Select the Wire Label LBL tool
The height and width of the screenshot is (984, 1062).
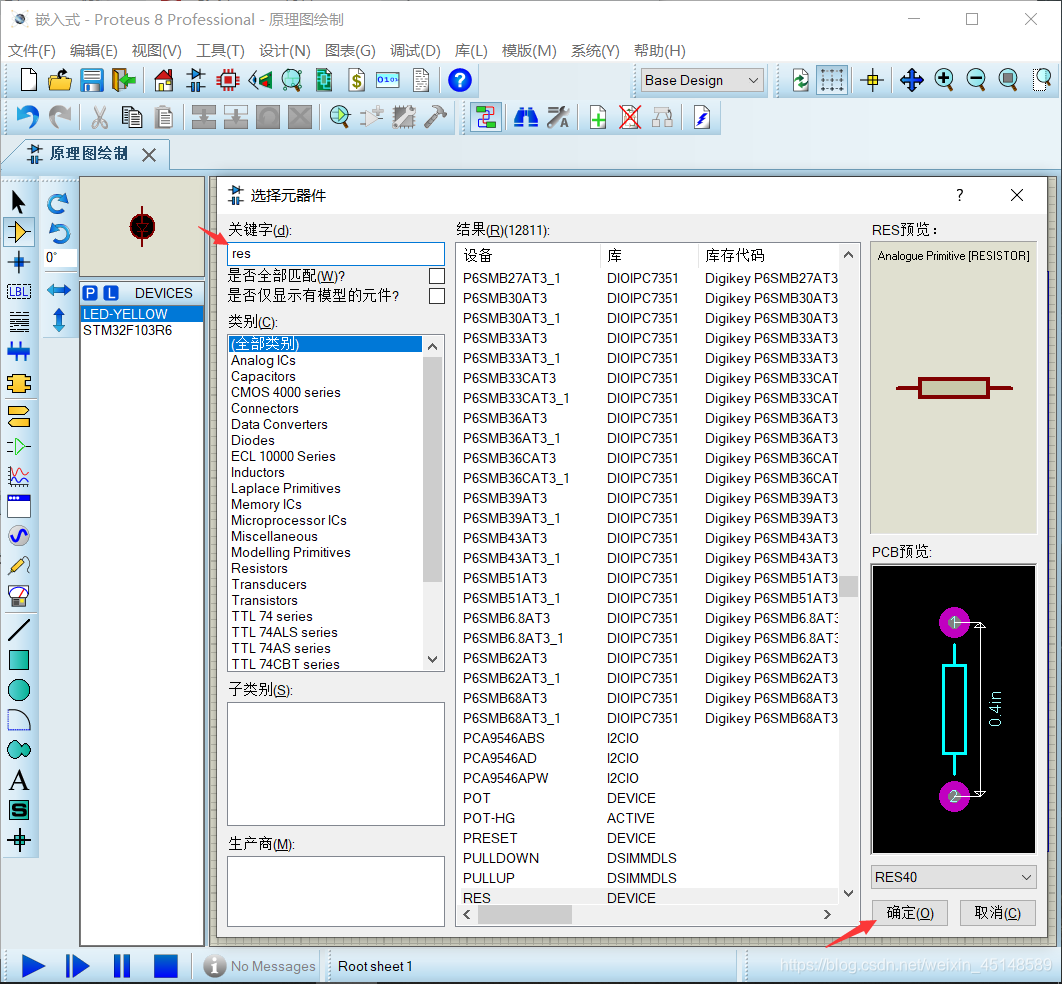tap(18, 292)
